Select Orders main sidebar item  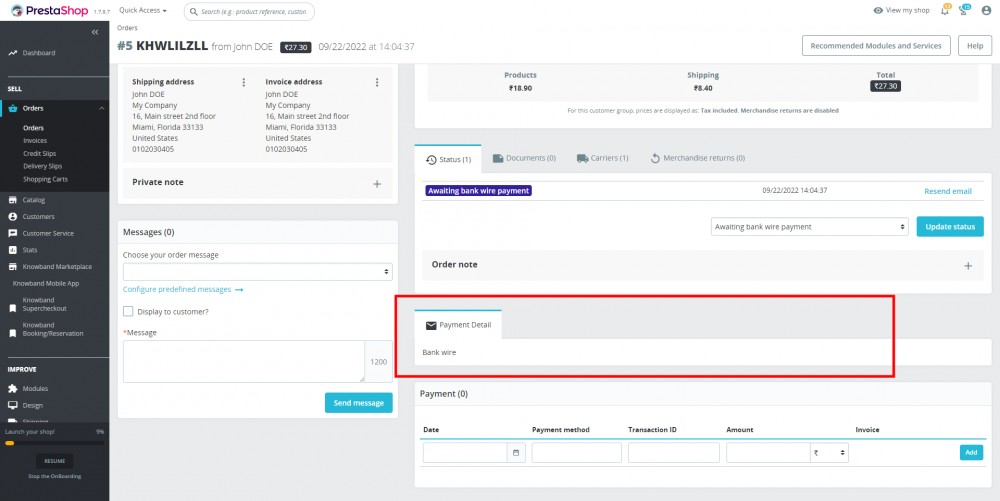[x=33, y=108]
